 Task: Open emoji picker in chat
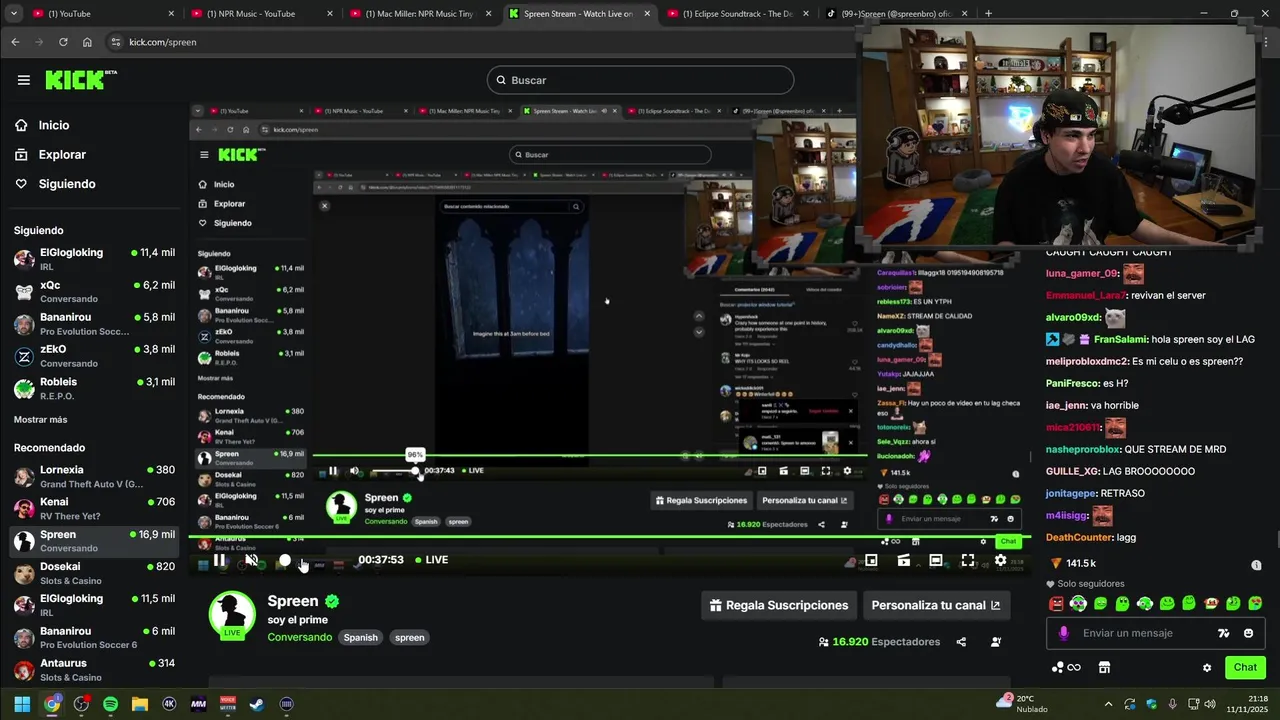pos(1248,633)
